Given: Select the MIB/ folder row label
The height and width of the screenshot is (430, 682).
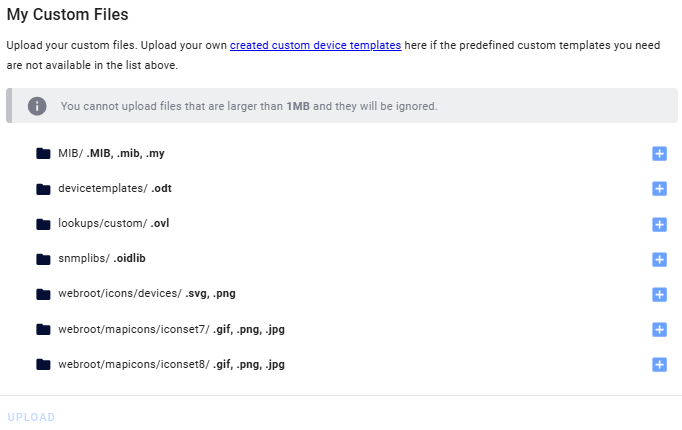Looking at the screenshot, I should pyautogui.click(x=111, y=154).
